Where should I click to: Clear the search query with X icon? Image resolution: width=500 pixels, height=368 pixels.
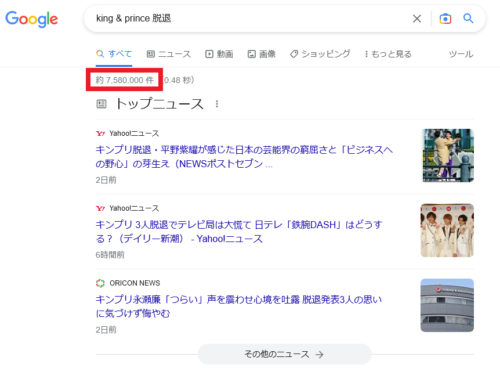coord(417,19)
